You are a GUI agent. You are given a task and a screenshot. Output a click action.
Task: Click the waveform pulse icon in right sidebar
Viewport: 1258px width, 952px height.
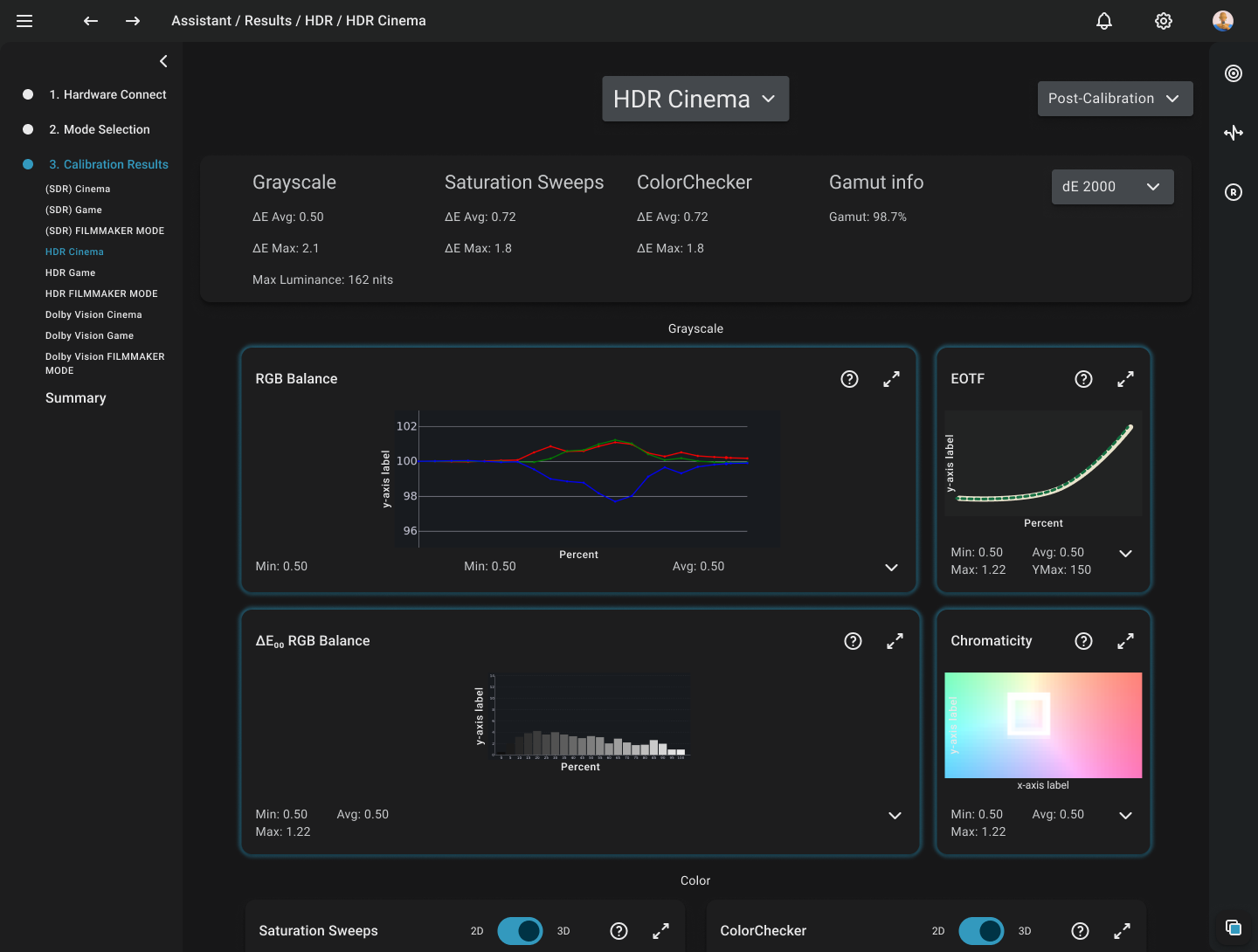click(1234, 133)
